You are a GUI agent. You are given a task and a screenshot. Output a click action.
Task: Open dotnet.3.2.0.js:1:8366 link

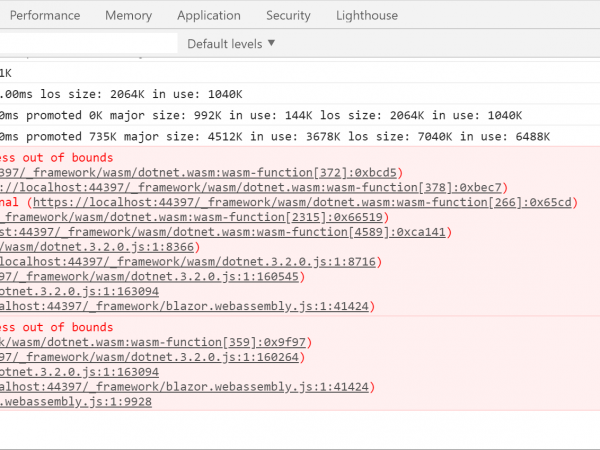[x=97, y=247]
